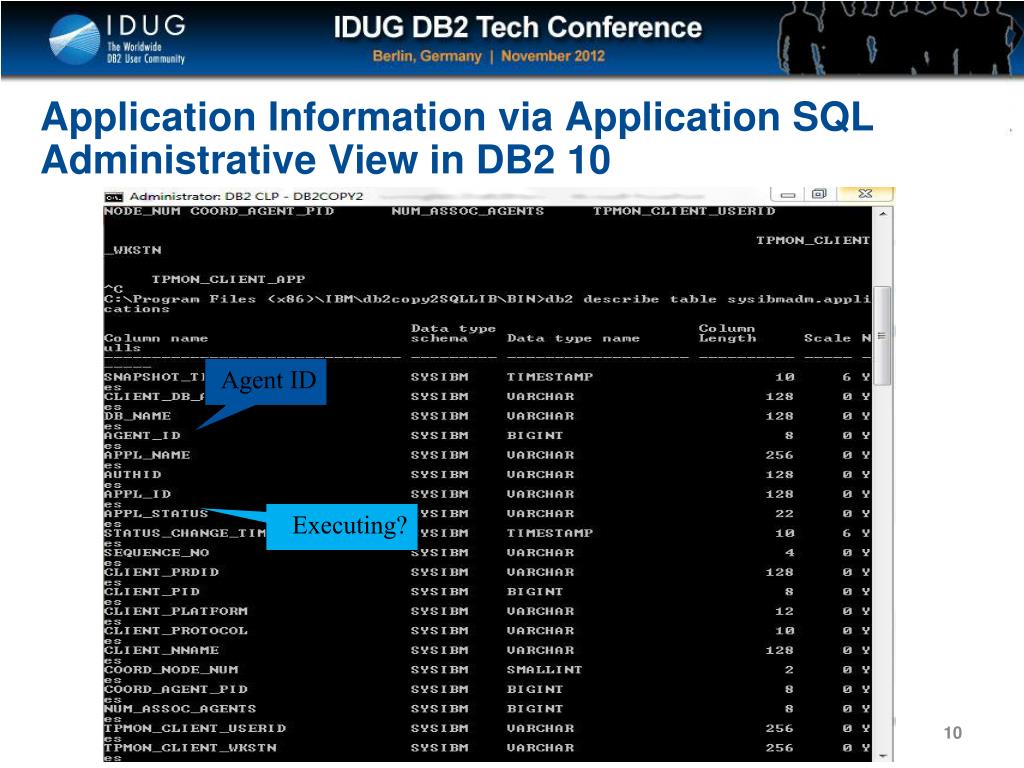Select the NUM_ASSOC_AGENTS row name
This screenshot has height=768, width=1024.
[180, 709]
